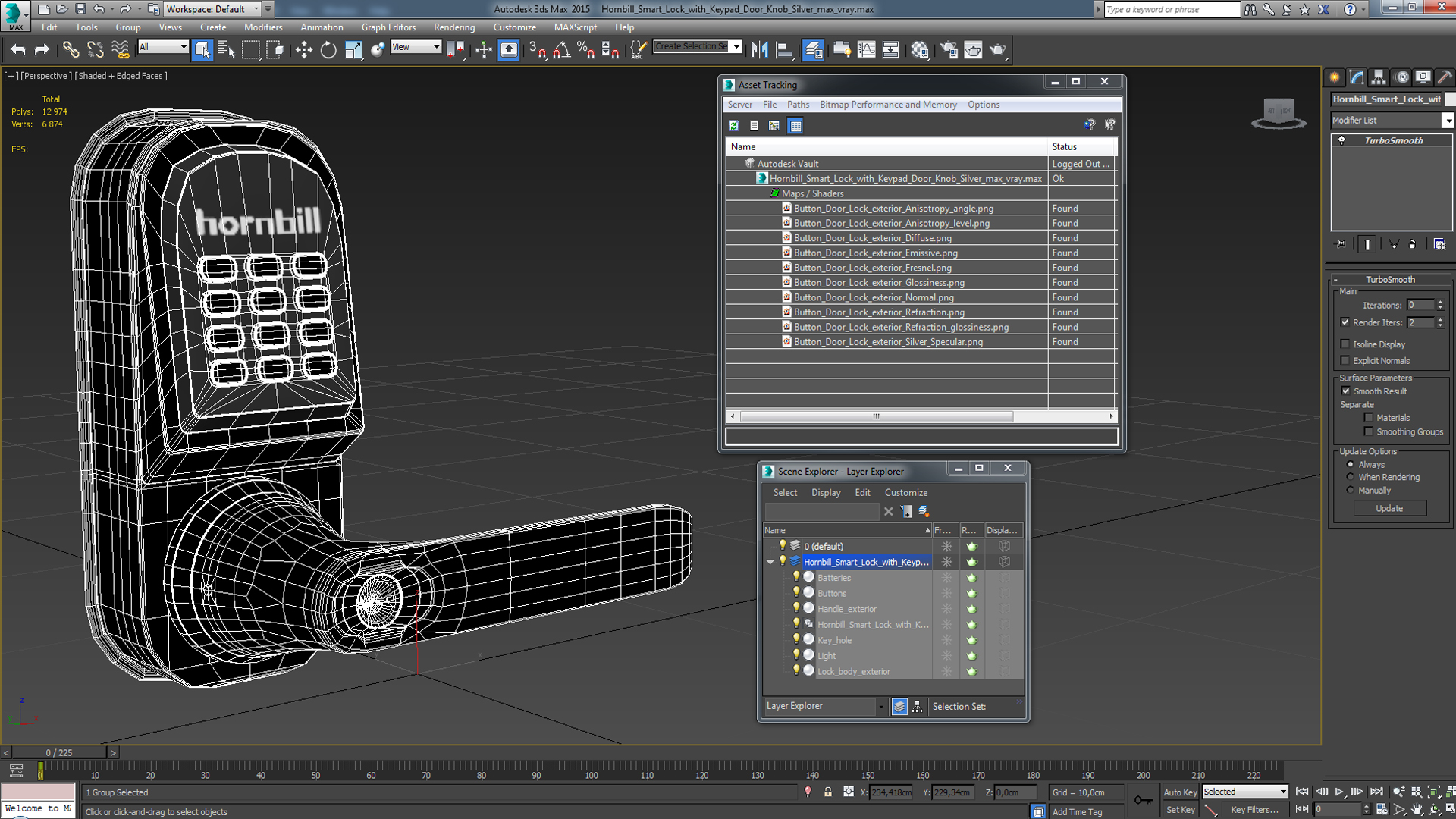
Task: Toggle Sort by Layer icon in Layer Explorer
Action: click(899, 707)
